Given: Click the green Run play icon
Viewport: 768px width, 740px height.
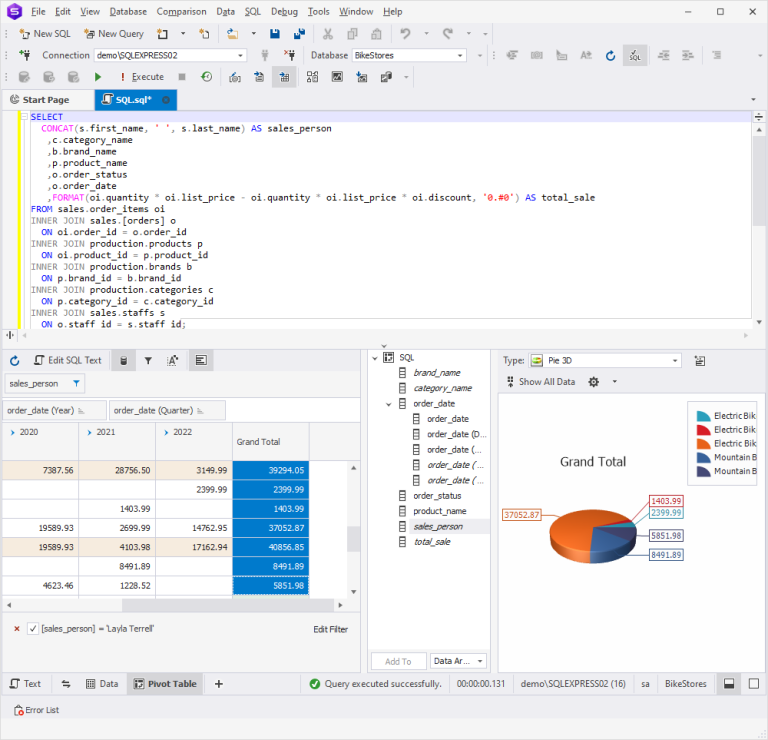Looking at the screenshot, I should tap(98, 77).
